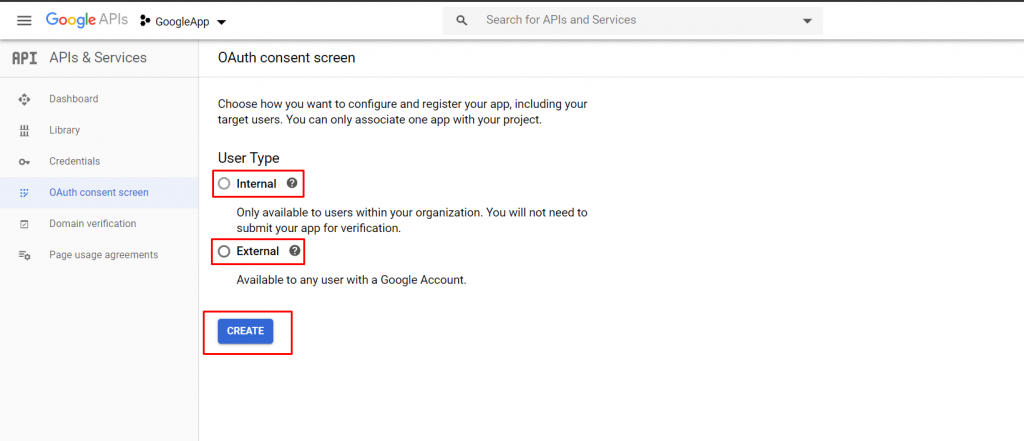Open the GoogleApp project selector dropdown

point(184,22)
